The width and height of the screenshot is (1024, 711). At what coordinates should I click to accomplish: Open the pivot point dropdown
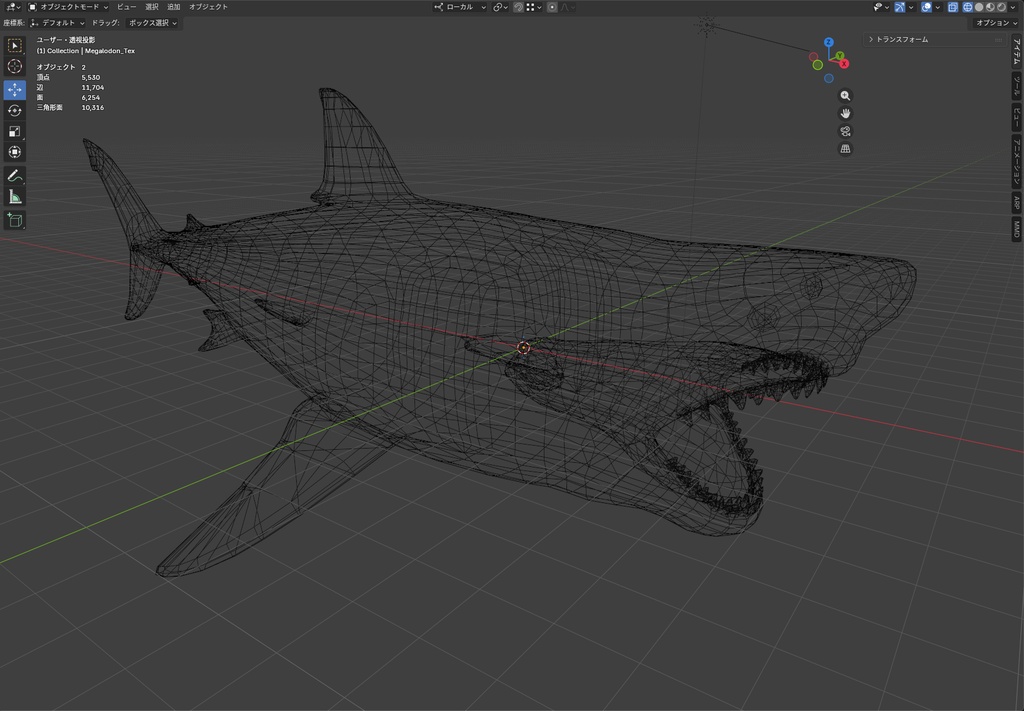coord(501,7)
